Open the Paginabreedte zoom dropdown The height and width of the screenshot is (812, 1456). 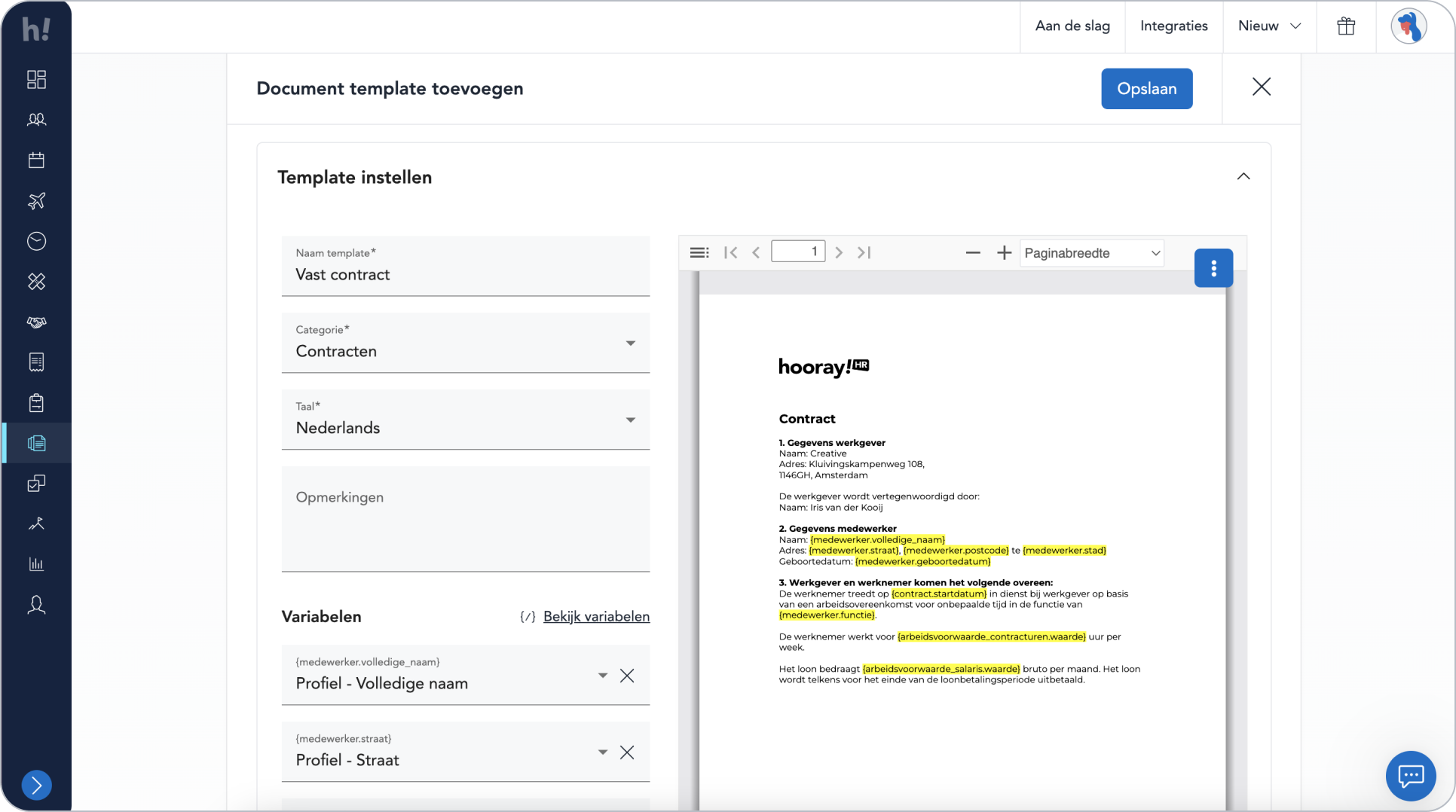click(1092, 253)
